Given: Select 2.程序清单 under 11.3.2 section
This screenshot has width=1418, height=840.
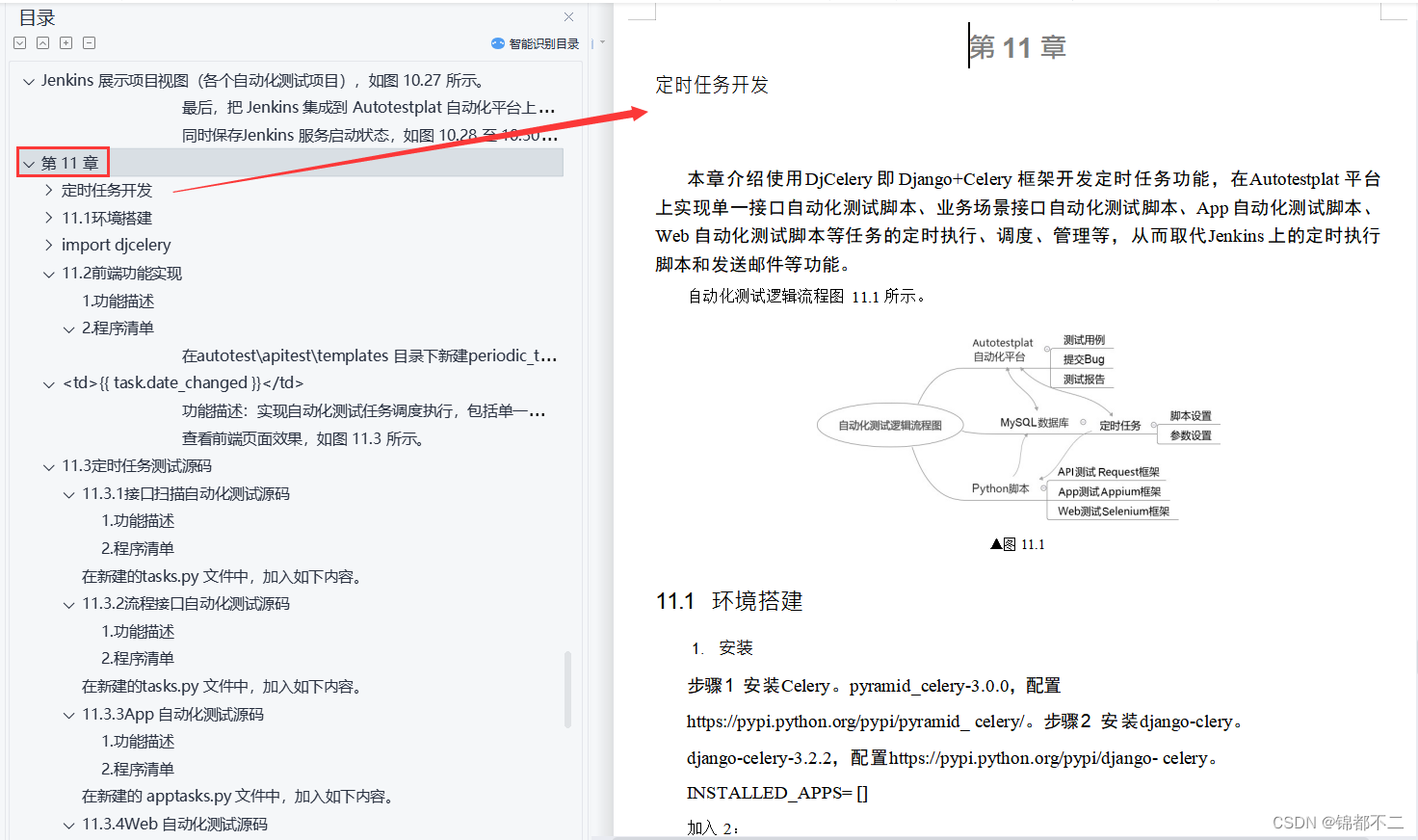Looking at the screenshot, I should (139, 659).
